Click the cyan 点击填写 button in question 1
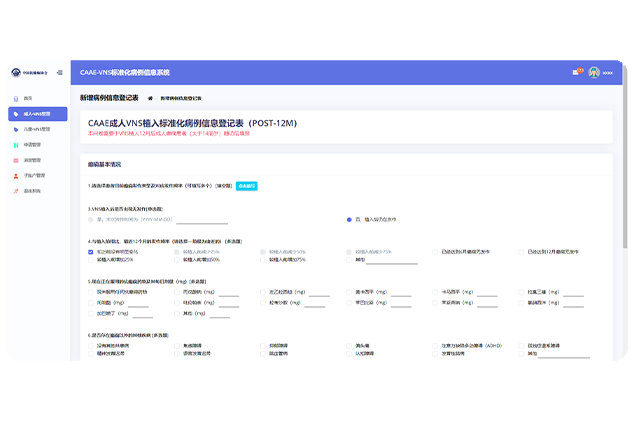Image resolution: width=633 pixels, height=421 pixels. tap(247, 186)
